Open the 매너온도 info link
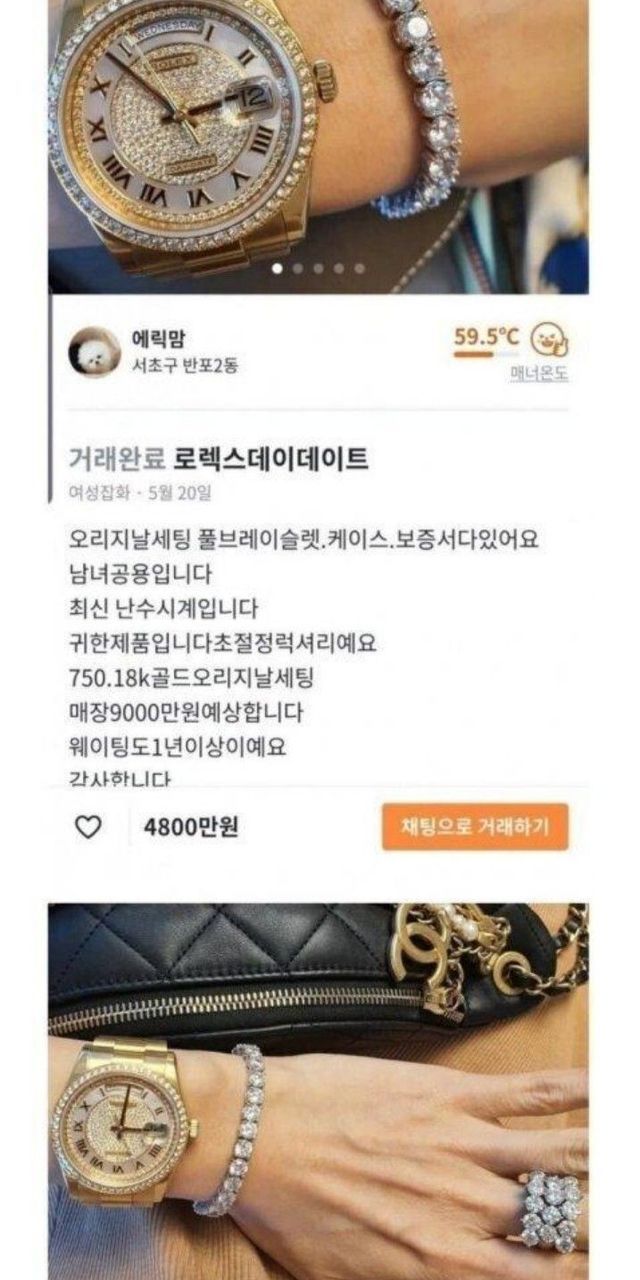 pos(539,375)
